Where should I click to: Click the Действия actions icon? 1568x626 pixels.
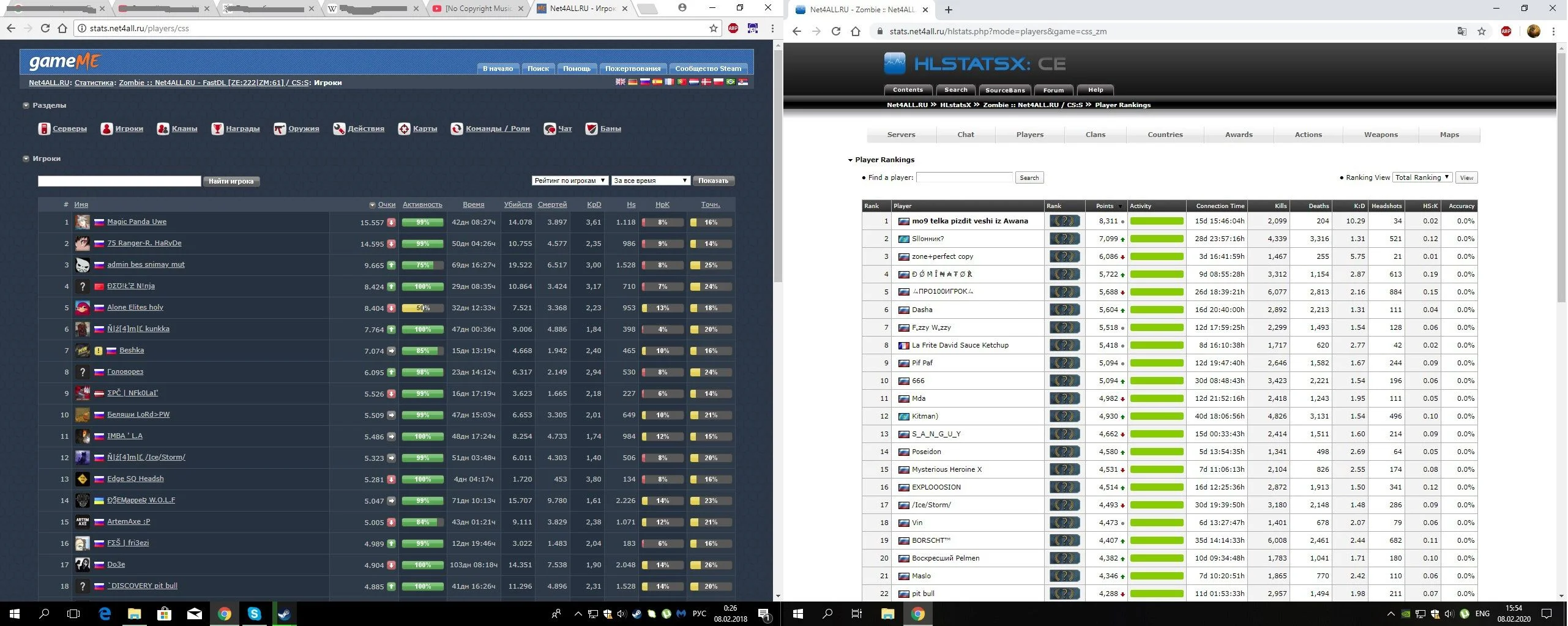(x=339, y=129)
